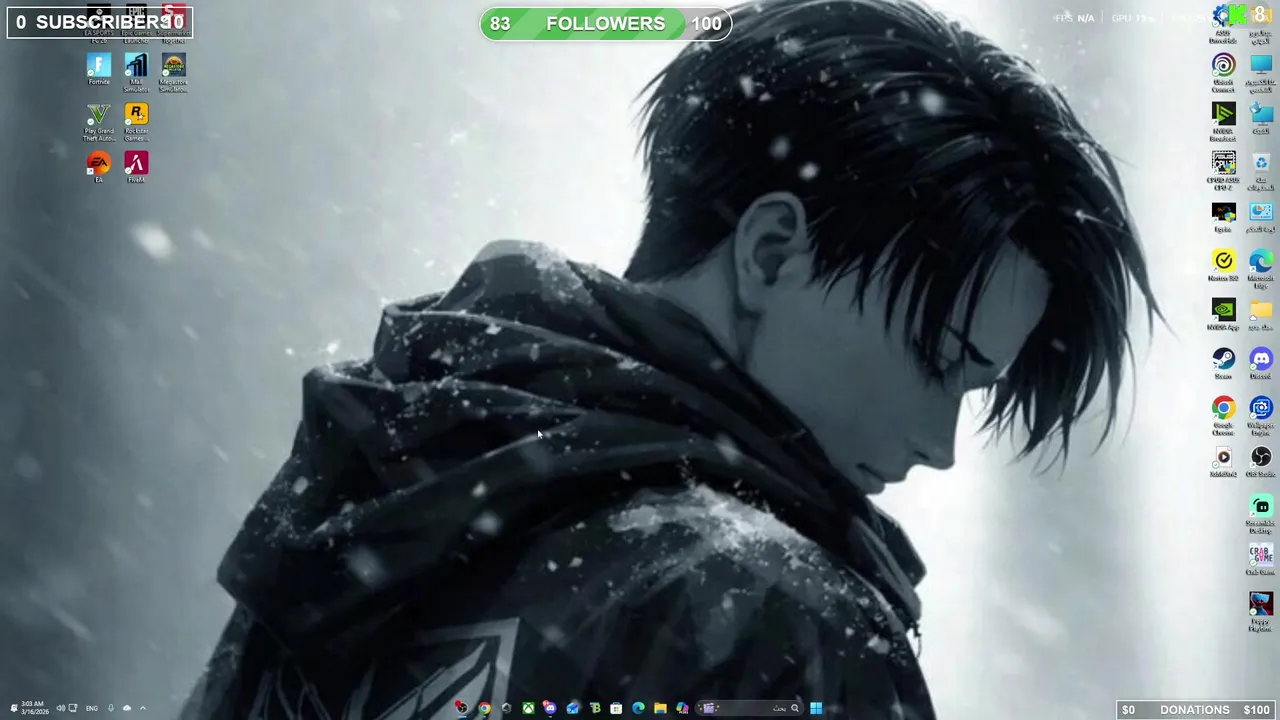This screenshot has width=1280, height=720.
Task: Open the Norton 360 desktop icon
Action: tap(1223, 265)
